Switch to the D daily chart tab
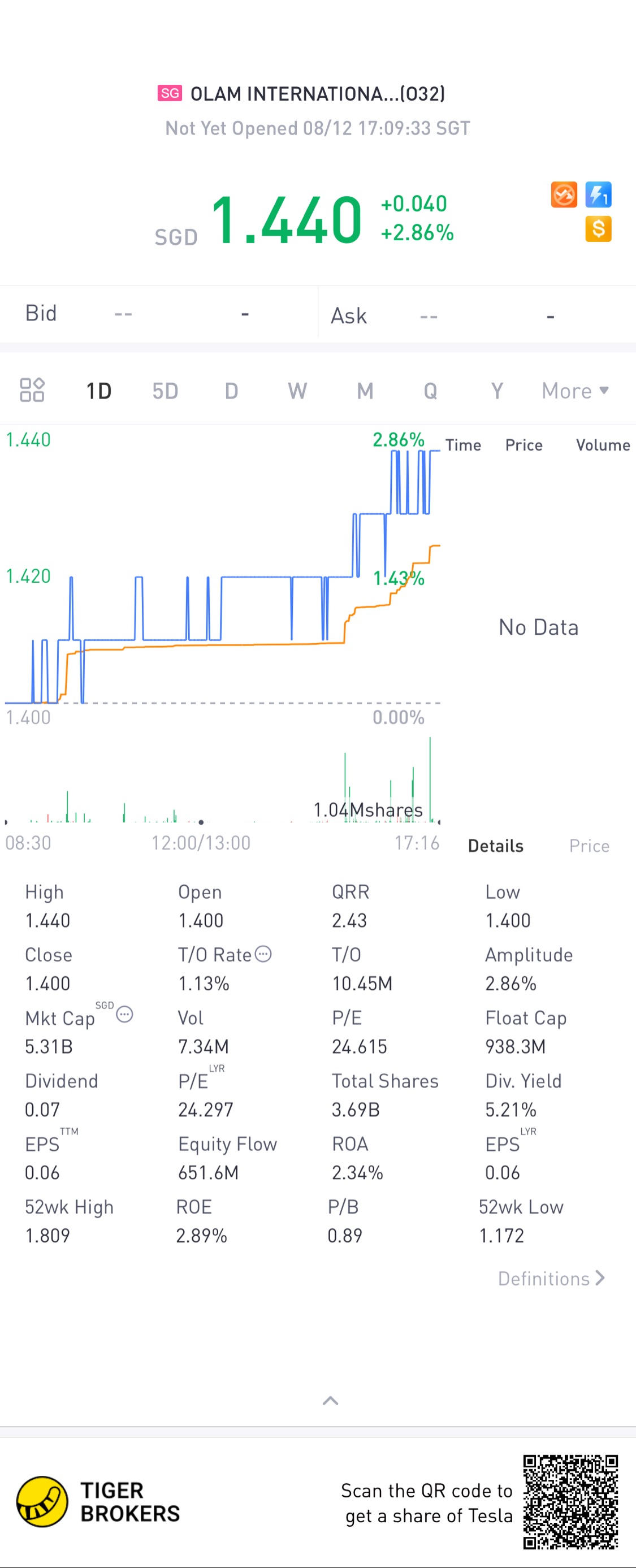This screenshot has height=1568, width=636. coord(231,391)
